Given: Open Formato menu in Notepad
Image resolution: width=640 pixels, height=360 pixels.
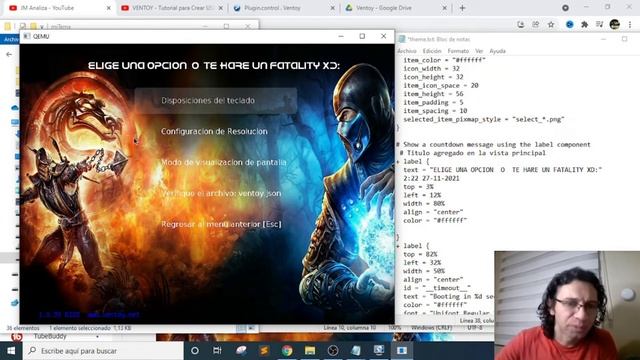Looking at the screenshot, I should coord(458,51).
